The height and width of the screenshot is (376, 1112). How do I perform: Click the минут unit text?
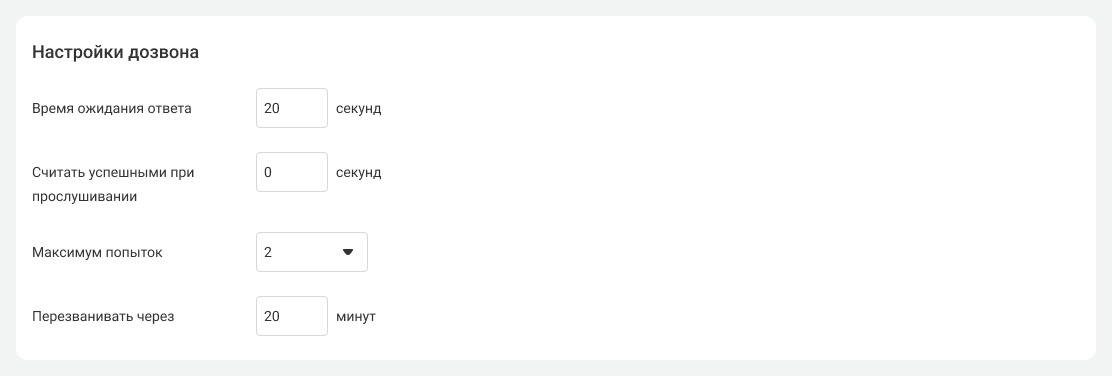coord(356,316)
